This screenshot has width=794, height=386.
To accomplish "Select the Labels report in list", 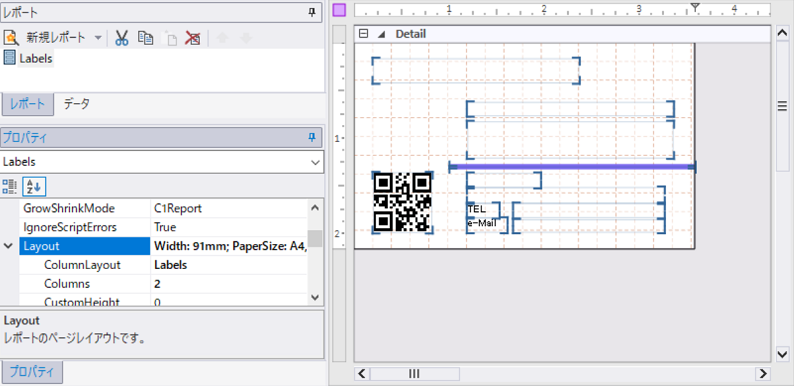I will tap(36, 58).
